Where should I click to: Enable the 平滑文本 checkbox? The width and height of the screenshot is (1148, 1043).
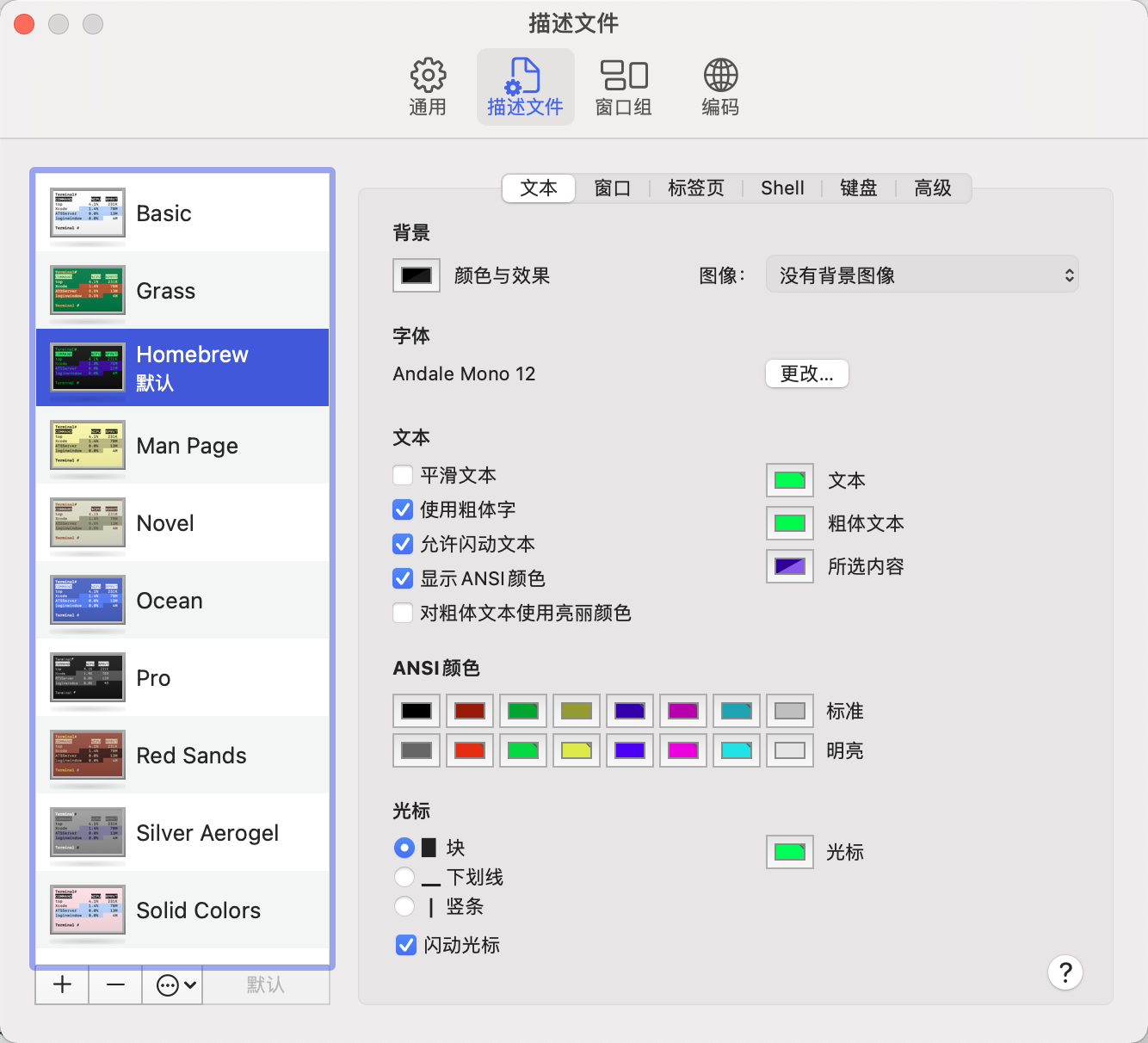point(403,475)
